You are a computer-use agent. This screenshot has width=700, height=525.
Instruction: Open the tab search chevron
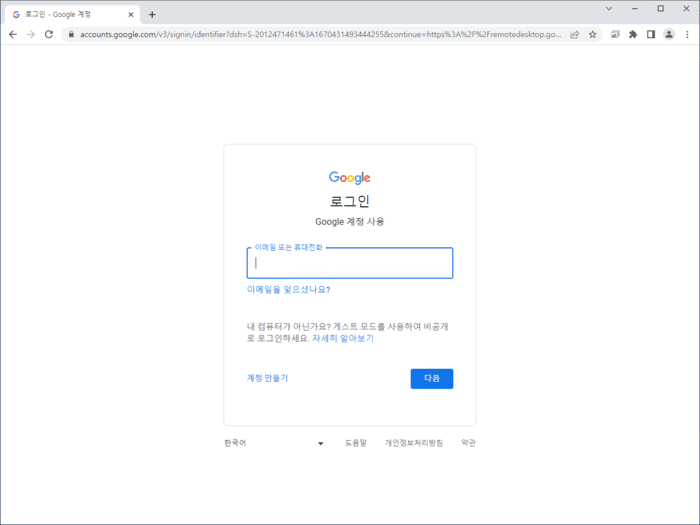coord(608,8)
